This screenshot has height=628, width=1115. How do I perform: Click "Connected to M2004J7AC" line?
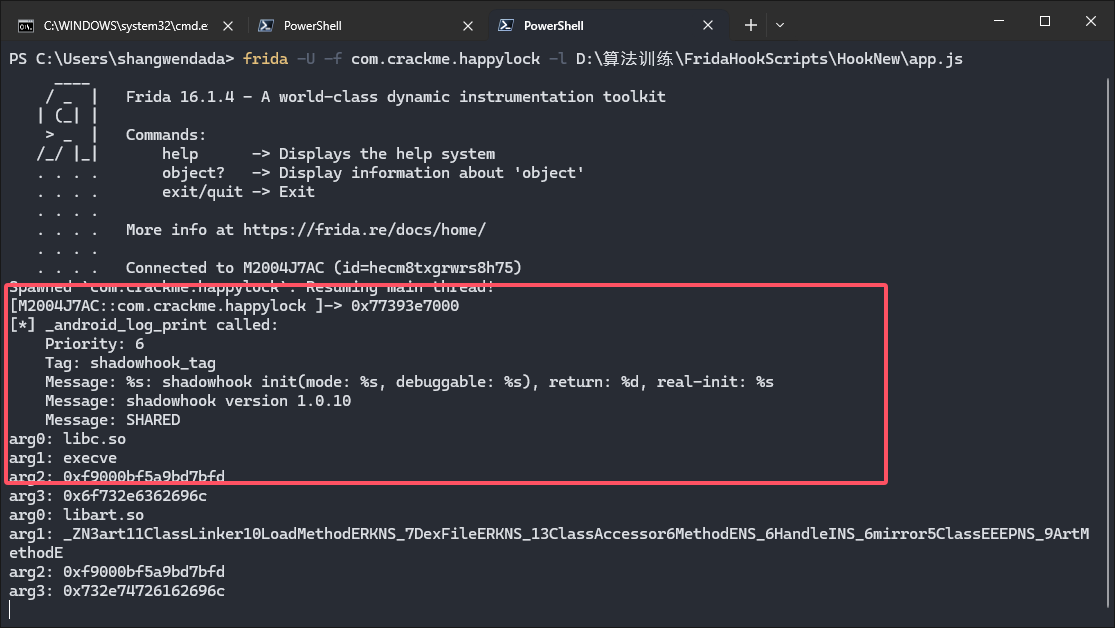coord(324,268)
